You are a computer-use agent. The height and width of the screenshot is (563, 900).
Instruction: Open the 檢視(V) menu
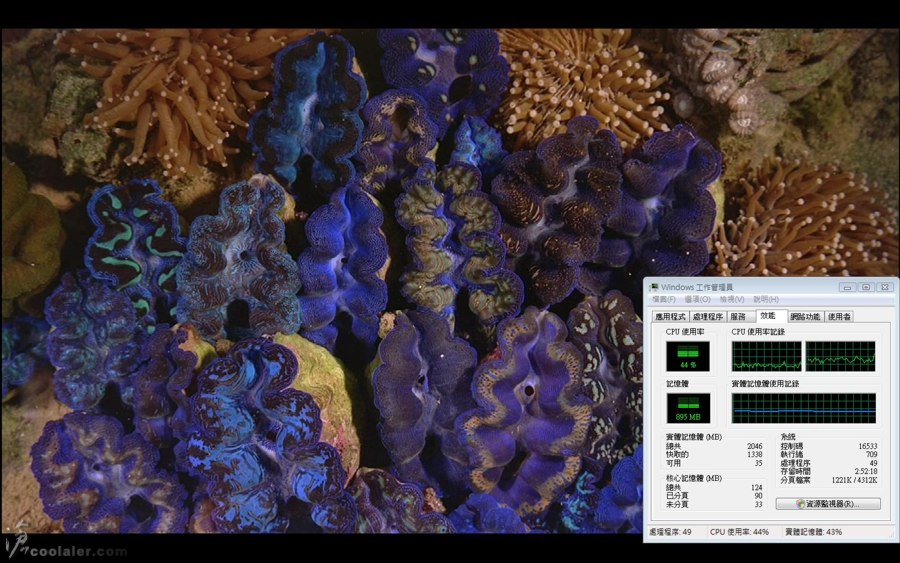click(732, 300)
